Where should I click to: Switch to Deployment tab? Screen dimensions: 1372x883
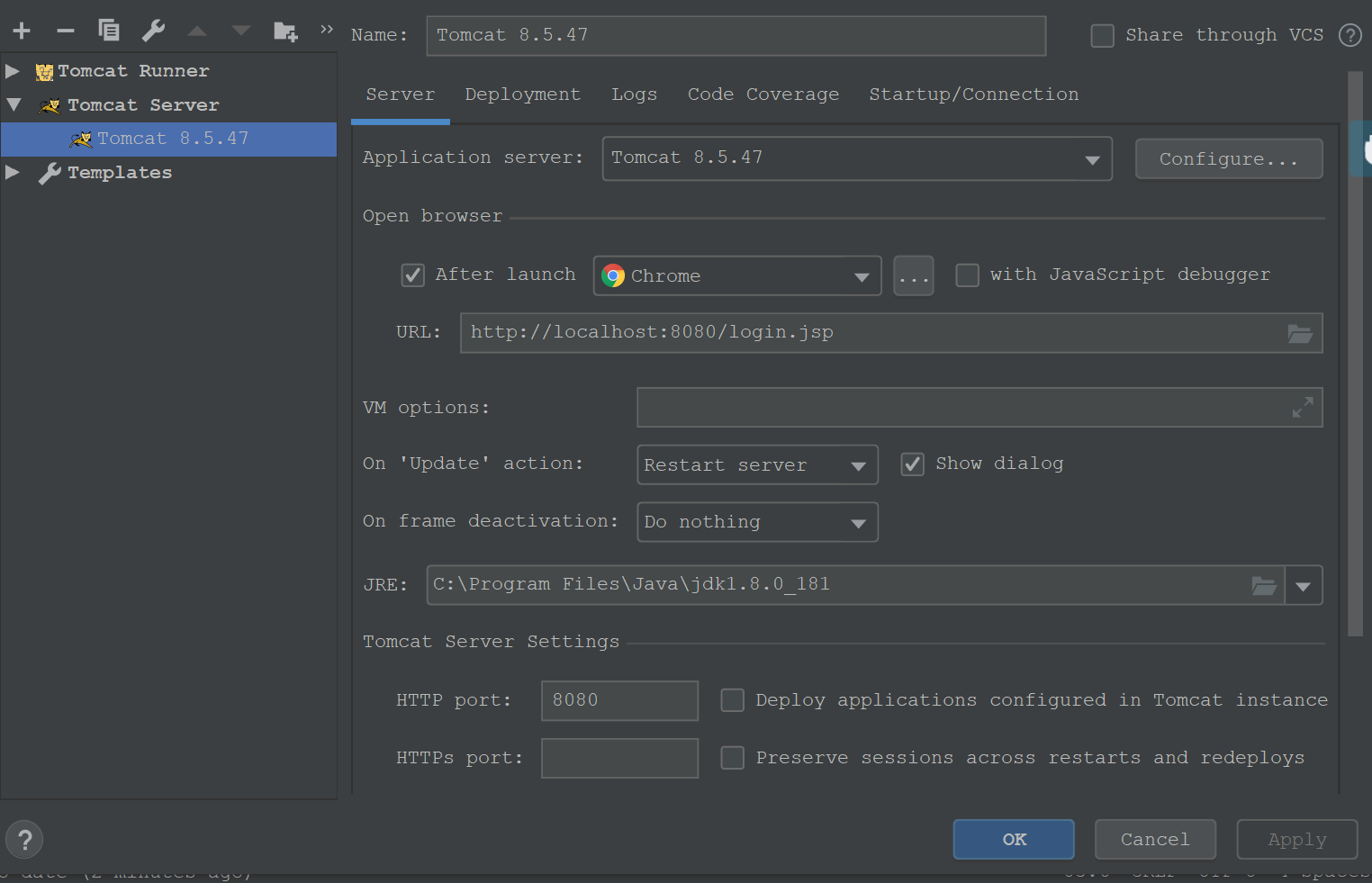point(523,95)
